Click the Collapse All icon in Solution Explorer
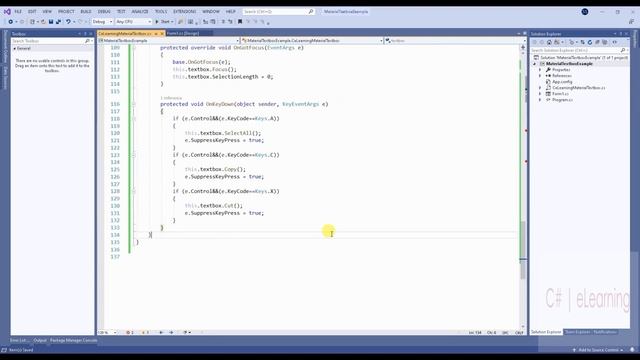The image size is (640, 360). [598, 42]
